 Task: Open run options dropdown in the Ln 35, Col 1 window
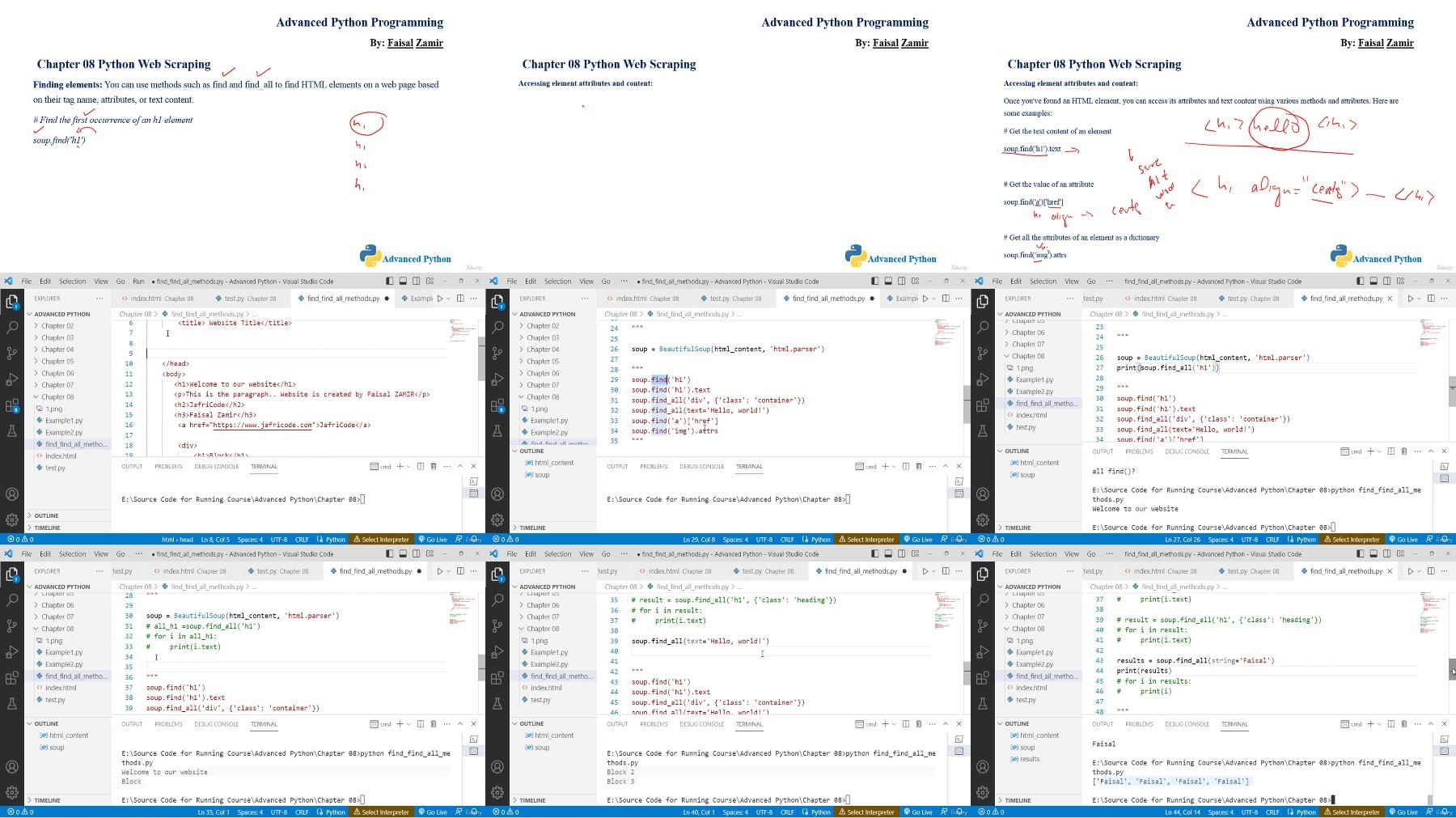click(449, 571)
